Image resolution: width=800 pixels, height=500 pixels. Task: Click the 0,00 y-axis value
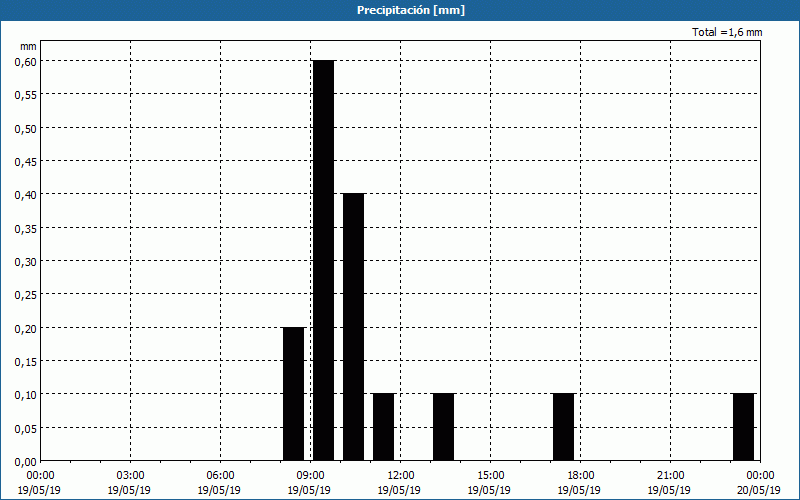[26, 462]
